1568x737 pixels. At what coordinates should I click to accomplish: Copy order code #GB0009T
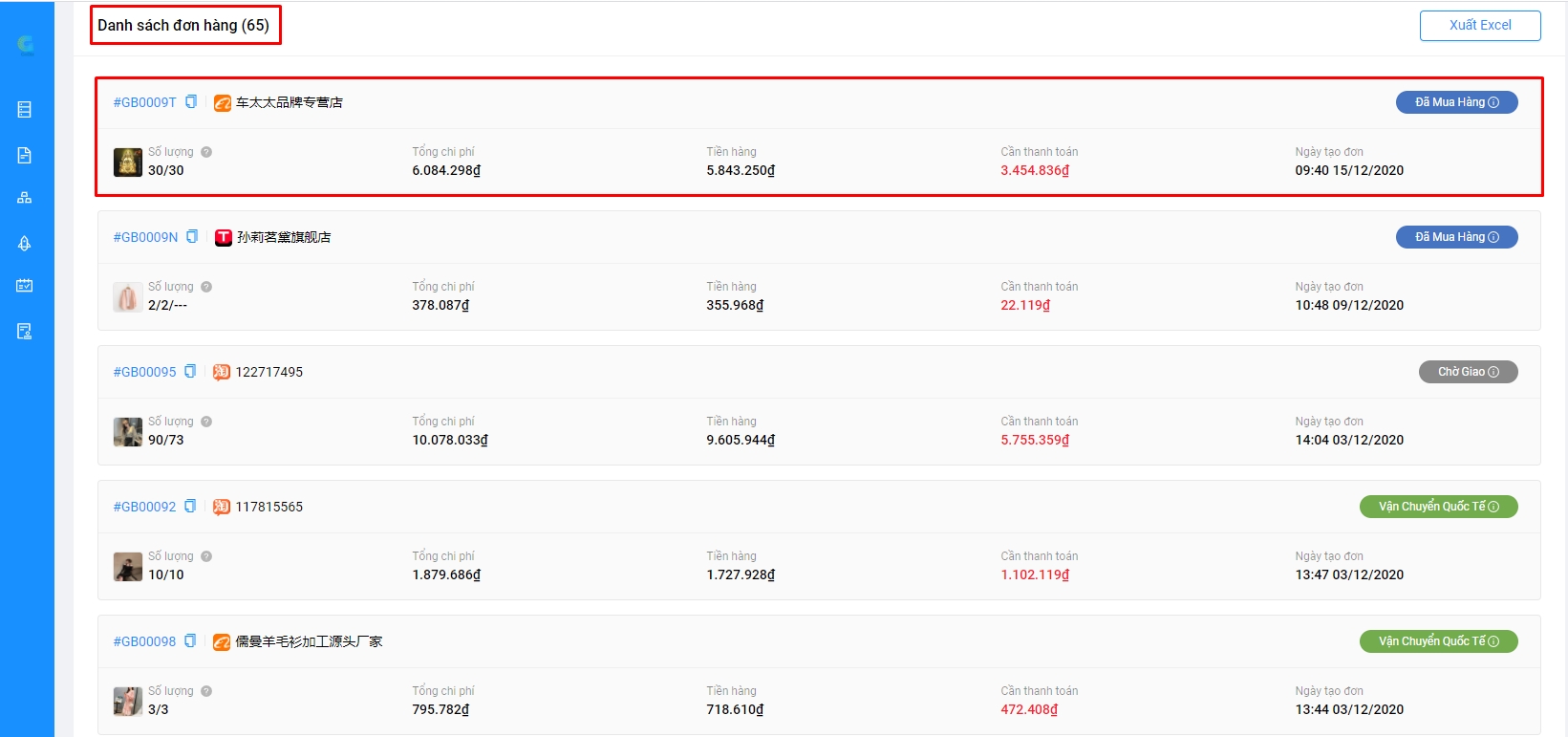point(191,102)
